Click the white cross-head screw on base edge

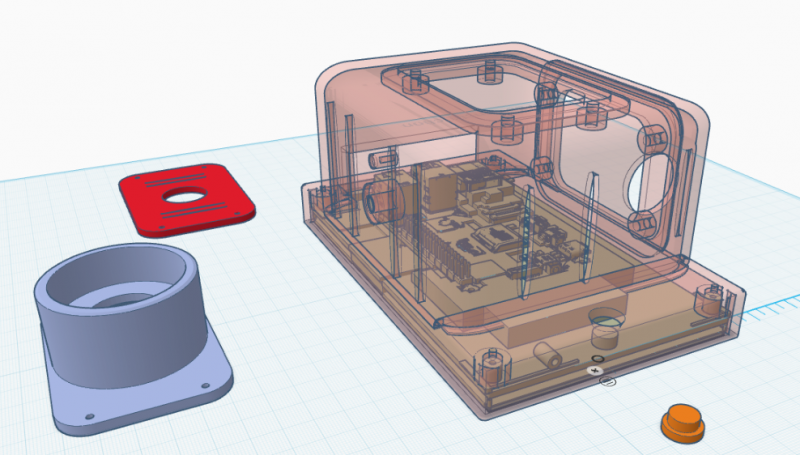[594, 370]
